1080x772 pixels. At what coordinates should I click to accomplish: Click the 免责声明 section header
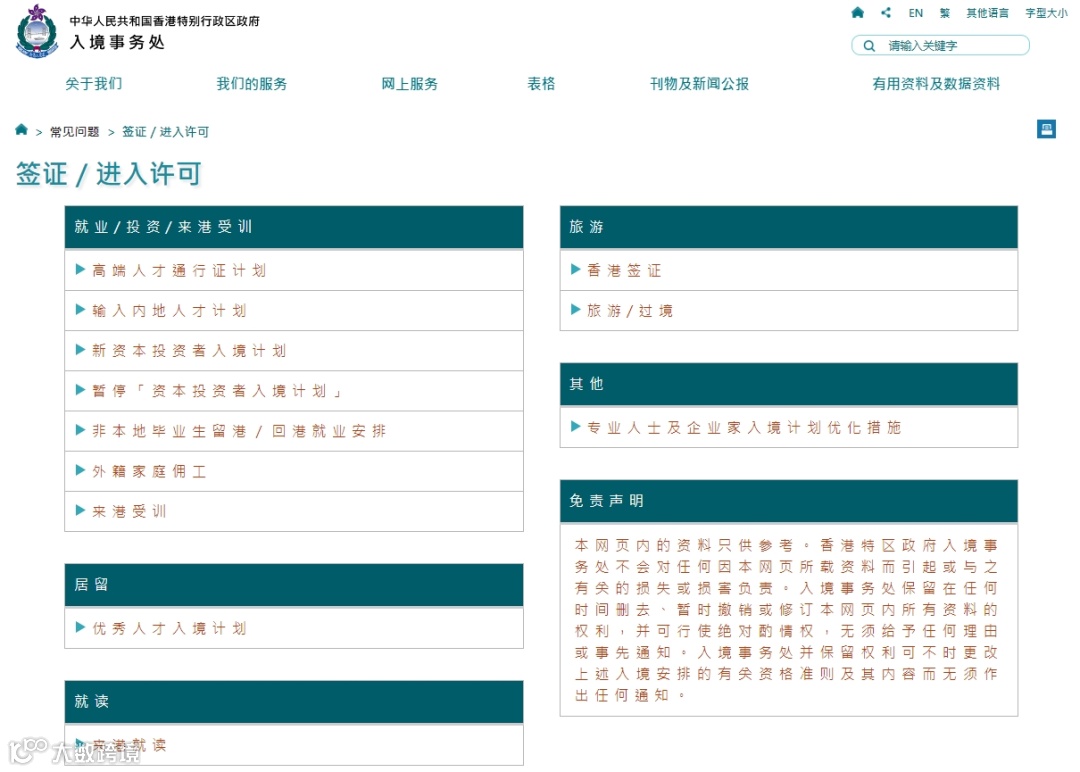tap(789, 501)
